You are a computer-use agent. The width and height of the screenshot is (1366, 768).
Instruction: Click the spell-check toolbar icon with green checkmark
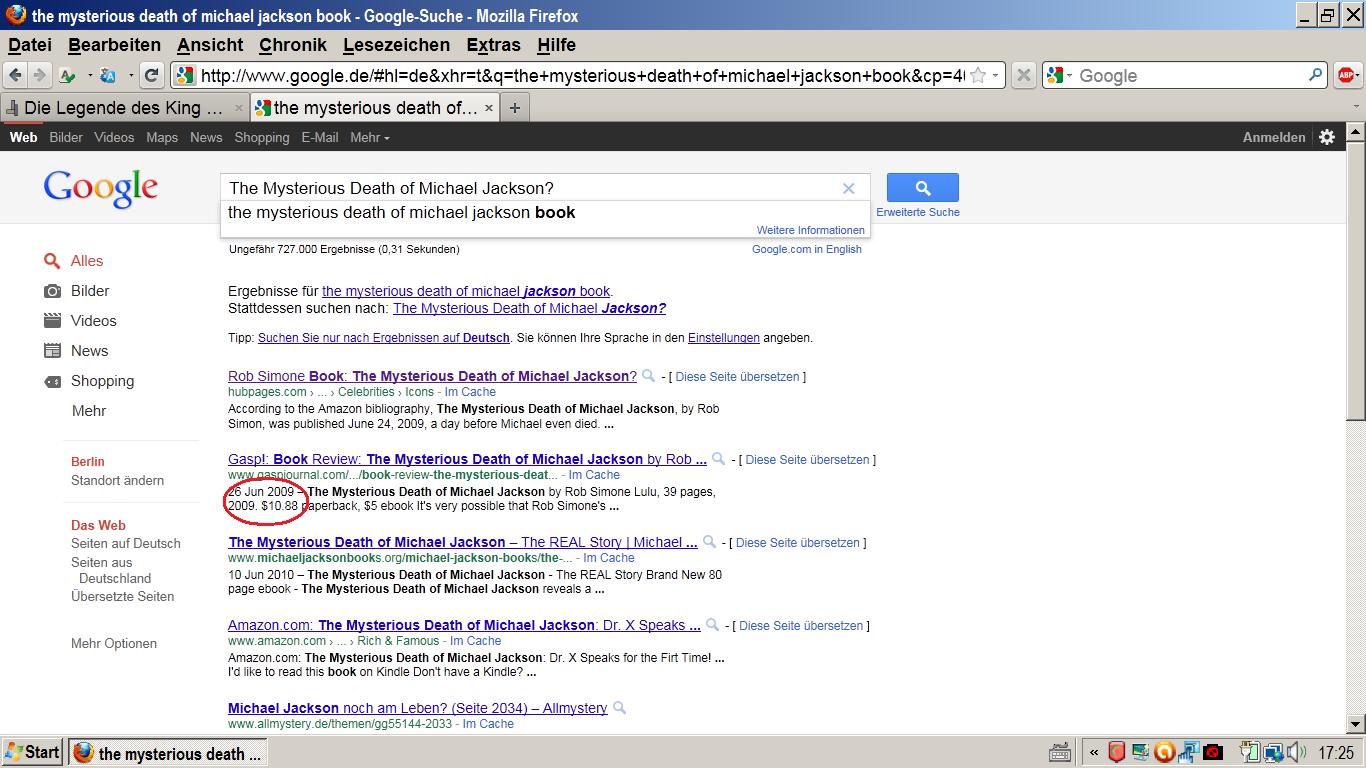coord(68,75)
